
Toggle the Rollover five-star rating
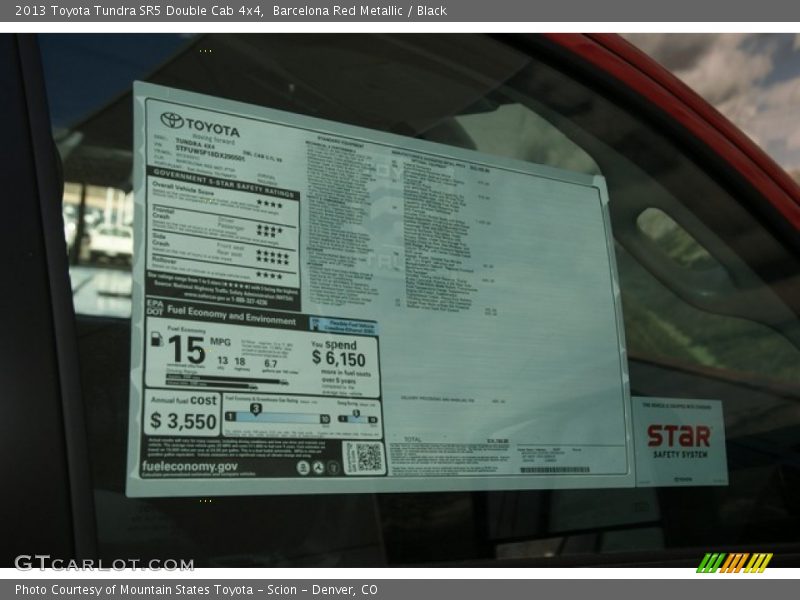tap(270, 273)
